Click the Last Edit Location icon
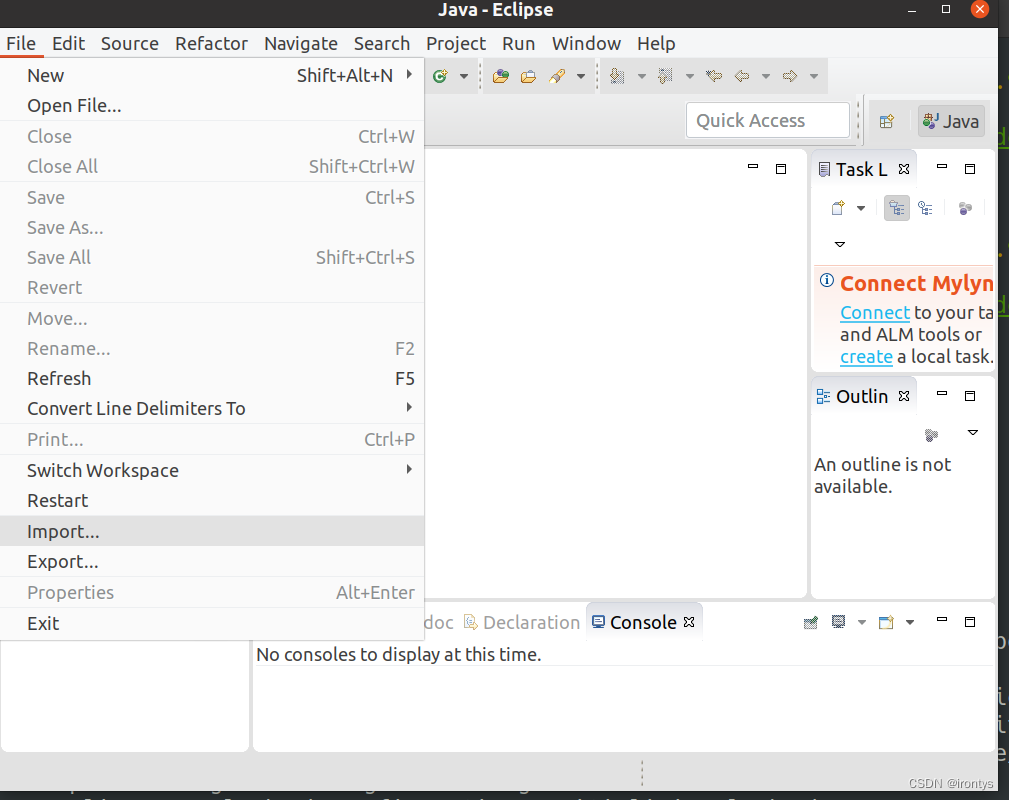This screenshot has height=800, width=1009. (714, 77)
